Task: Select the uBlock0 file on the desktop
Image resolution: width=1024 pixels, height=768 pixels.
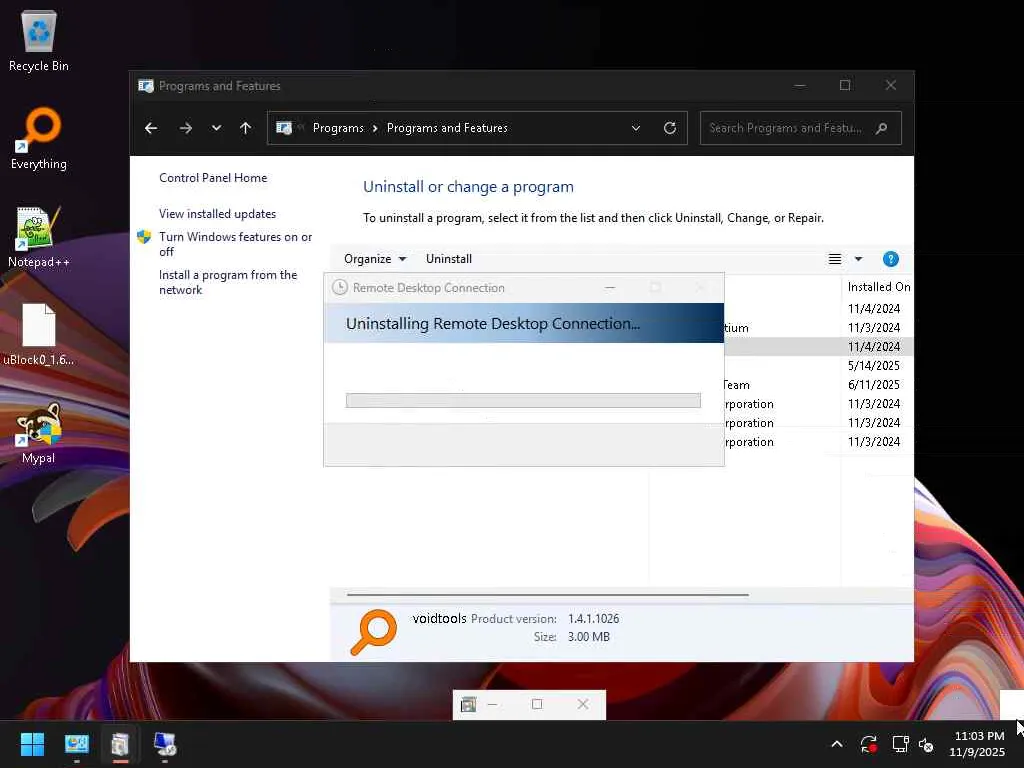Action: click(39, 335)
